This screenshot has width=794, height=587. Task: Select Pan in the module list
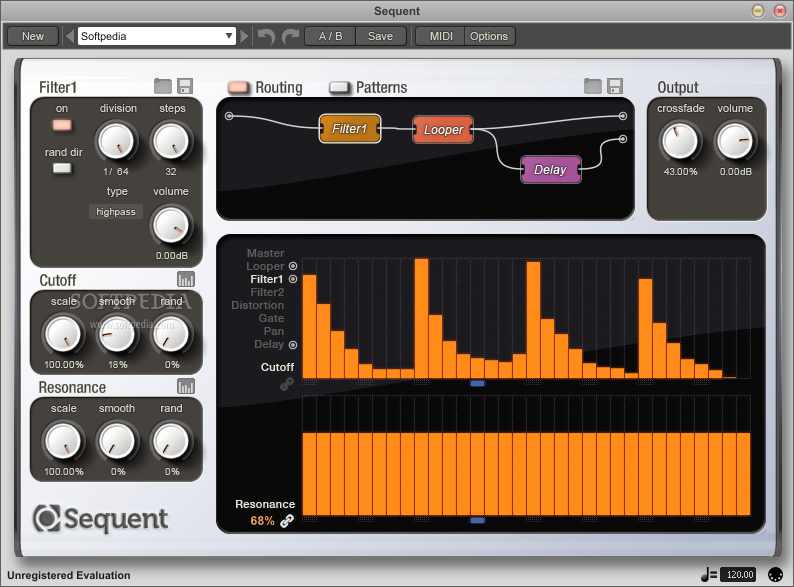point(273,331)
